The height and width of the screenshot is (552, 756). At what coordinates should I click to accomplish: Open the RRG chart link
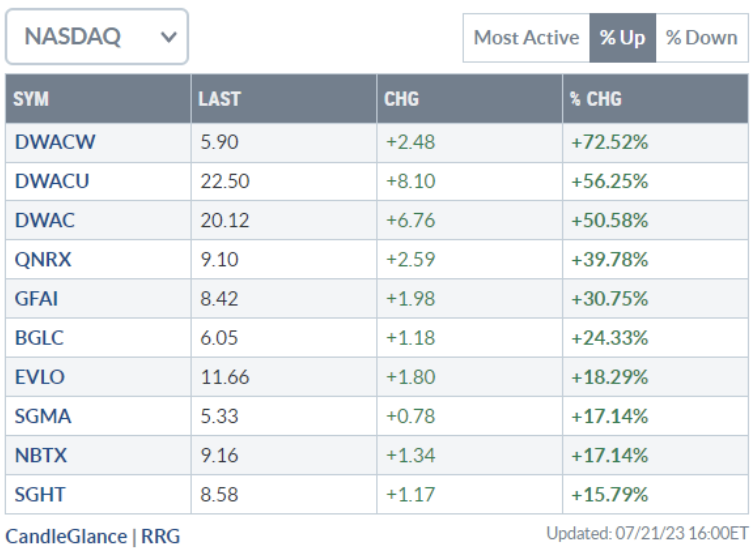click(x=160, y=536)
